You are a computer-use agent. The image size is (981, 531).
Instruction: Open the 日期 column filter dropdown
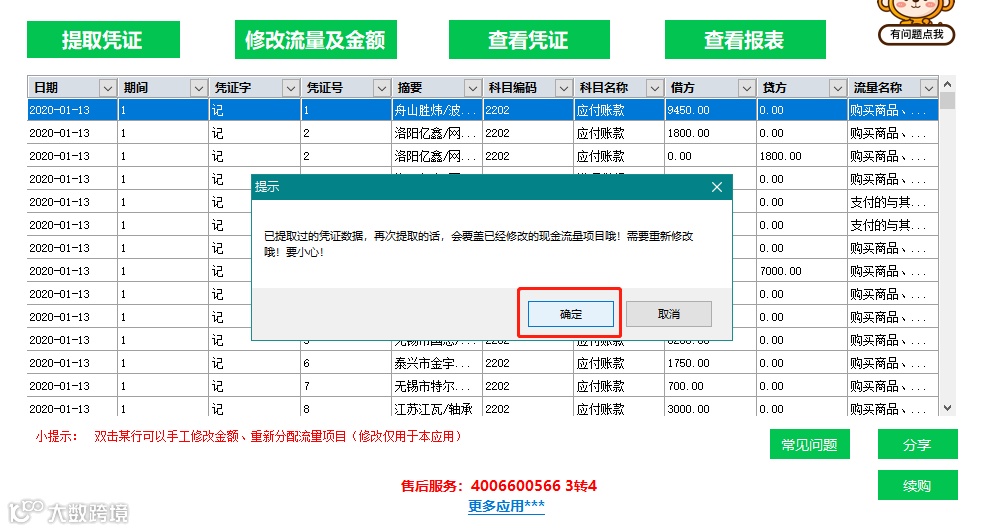click(108, 88)
